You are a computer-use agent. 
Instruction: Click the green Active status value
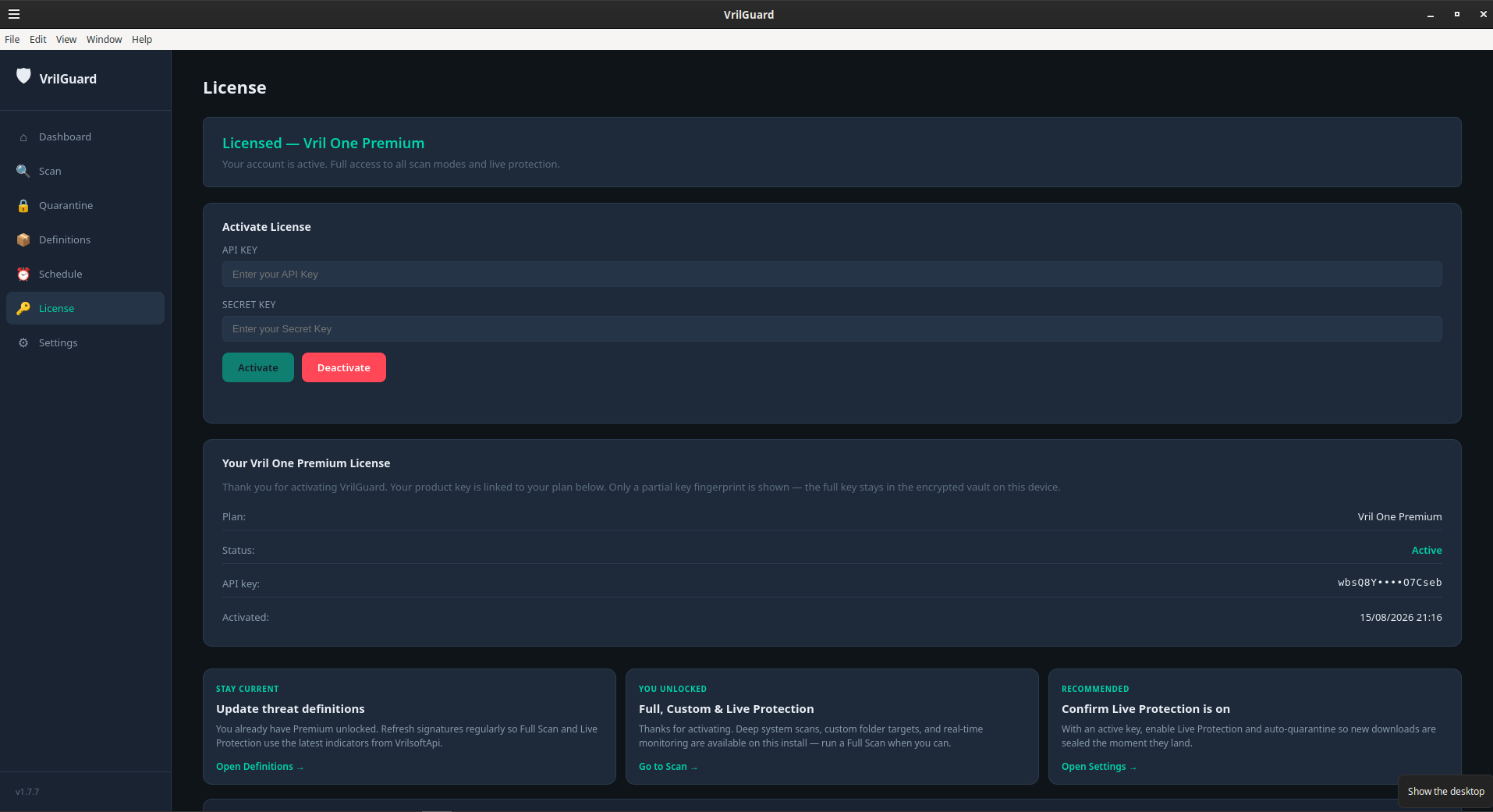[1427, 551]
